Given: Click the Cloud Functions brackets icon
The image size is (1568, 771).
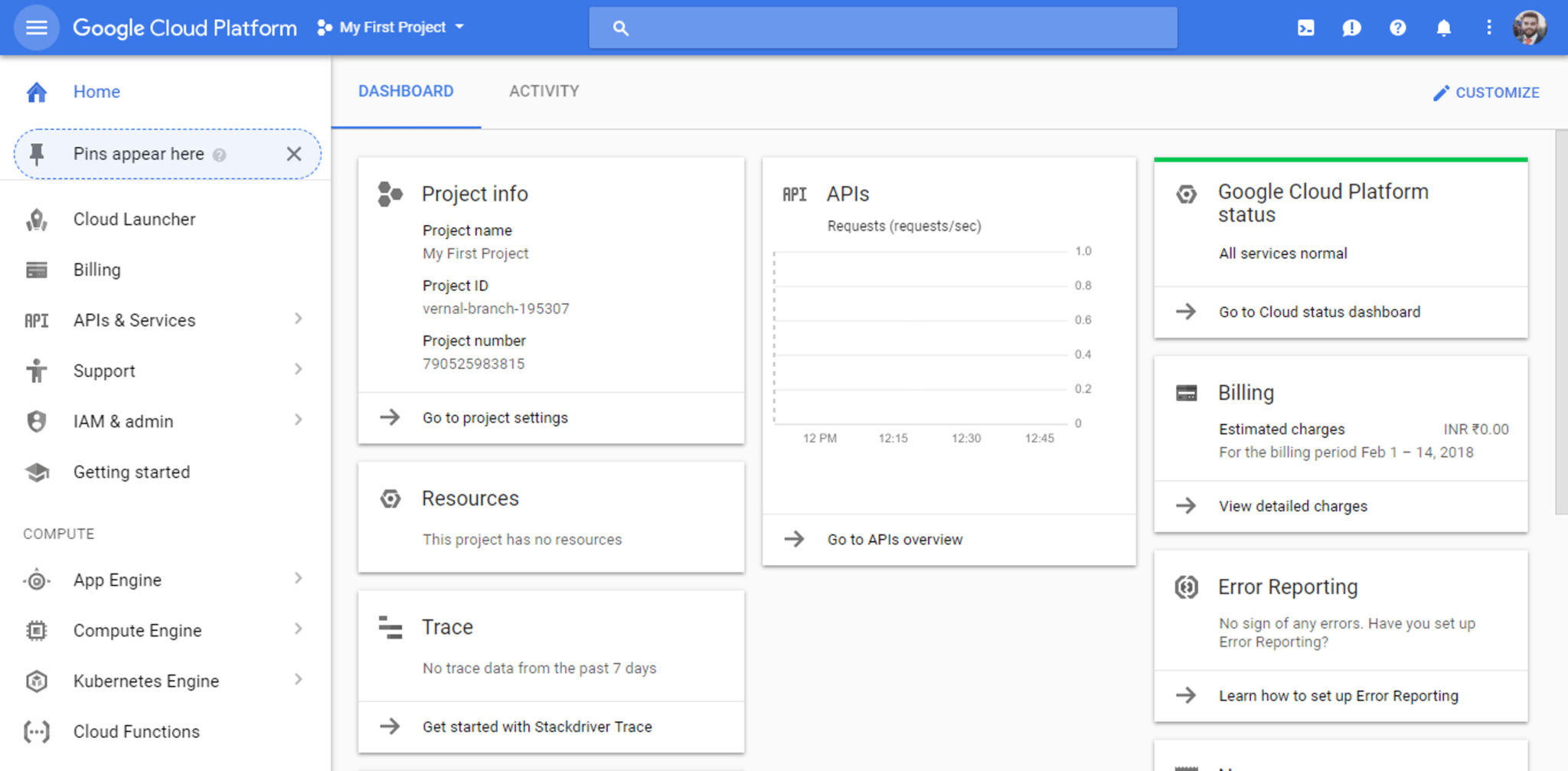Looking at the screenshot, I should pos(37,732).
